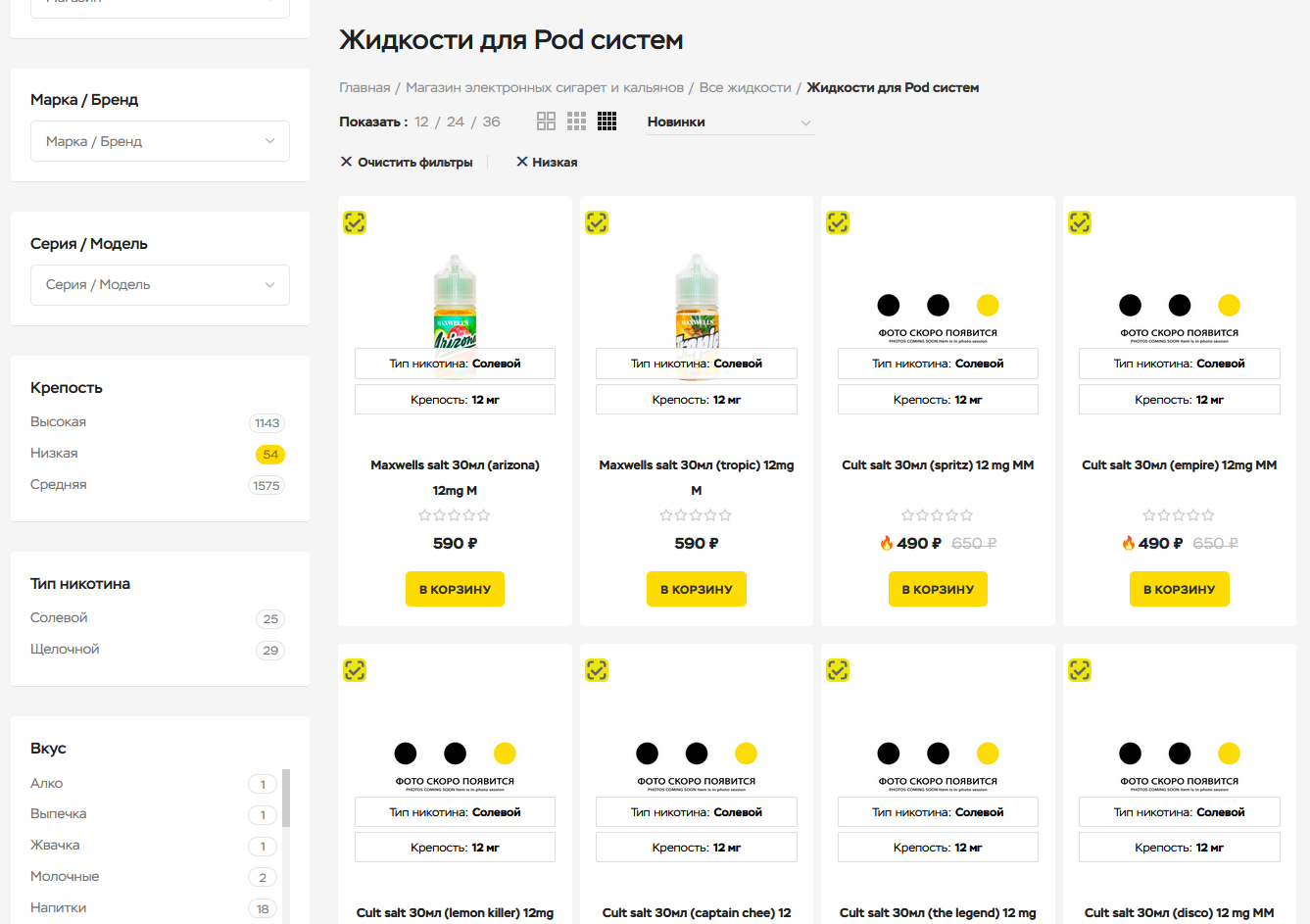Add Maxwells tropic to cart

697,589
